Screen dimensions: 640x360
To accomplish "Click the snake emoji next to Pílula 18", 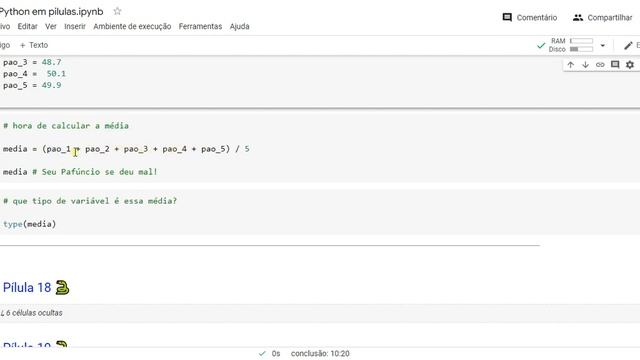I will pyautogui.click(x=62, y=287).
